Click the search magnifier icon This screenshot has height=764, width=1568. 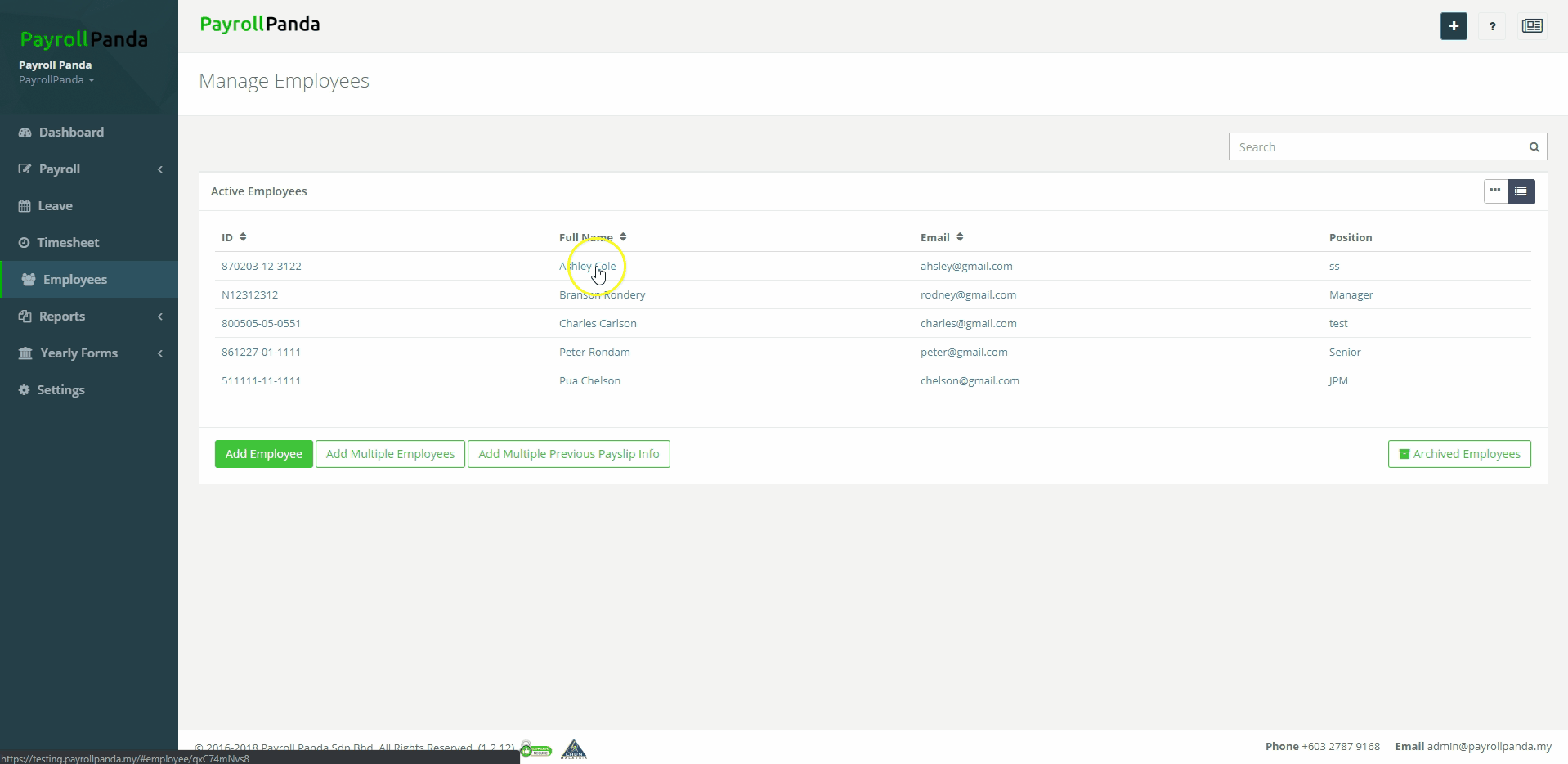tap(1534, 147)
